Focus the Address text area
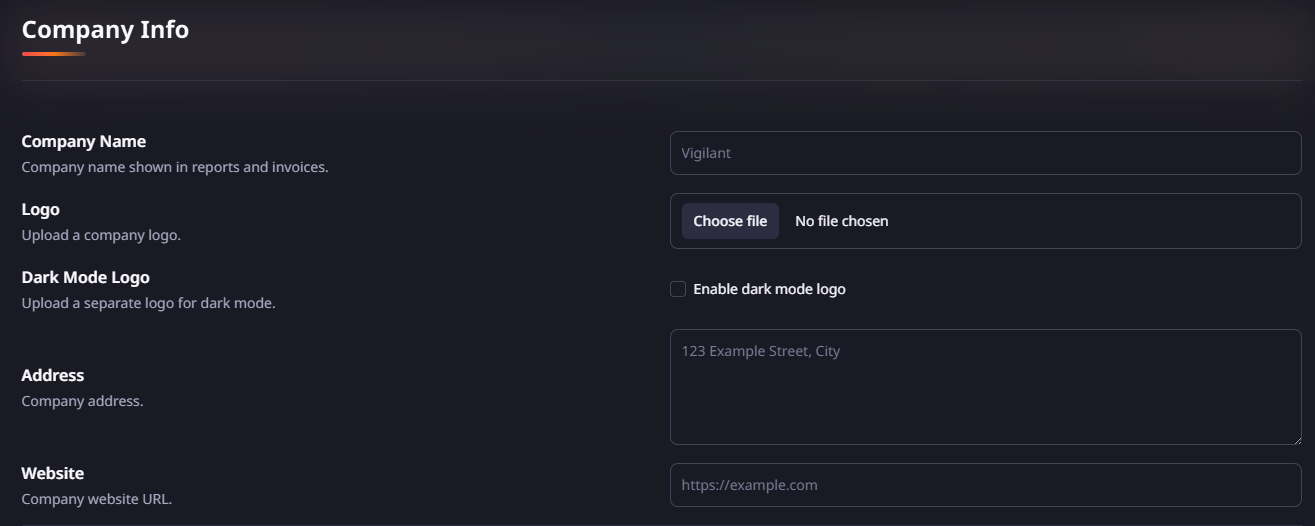Viewport: 1315px width, 526px height. [985, 387]
